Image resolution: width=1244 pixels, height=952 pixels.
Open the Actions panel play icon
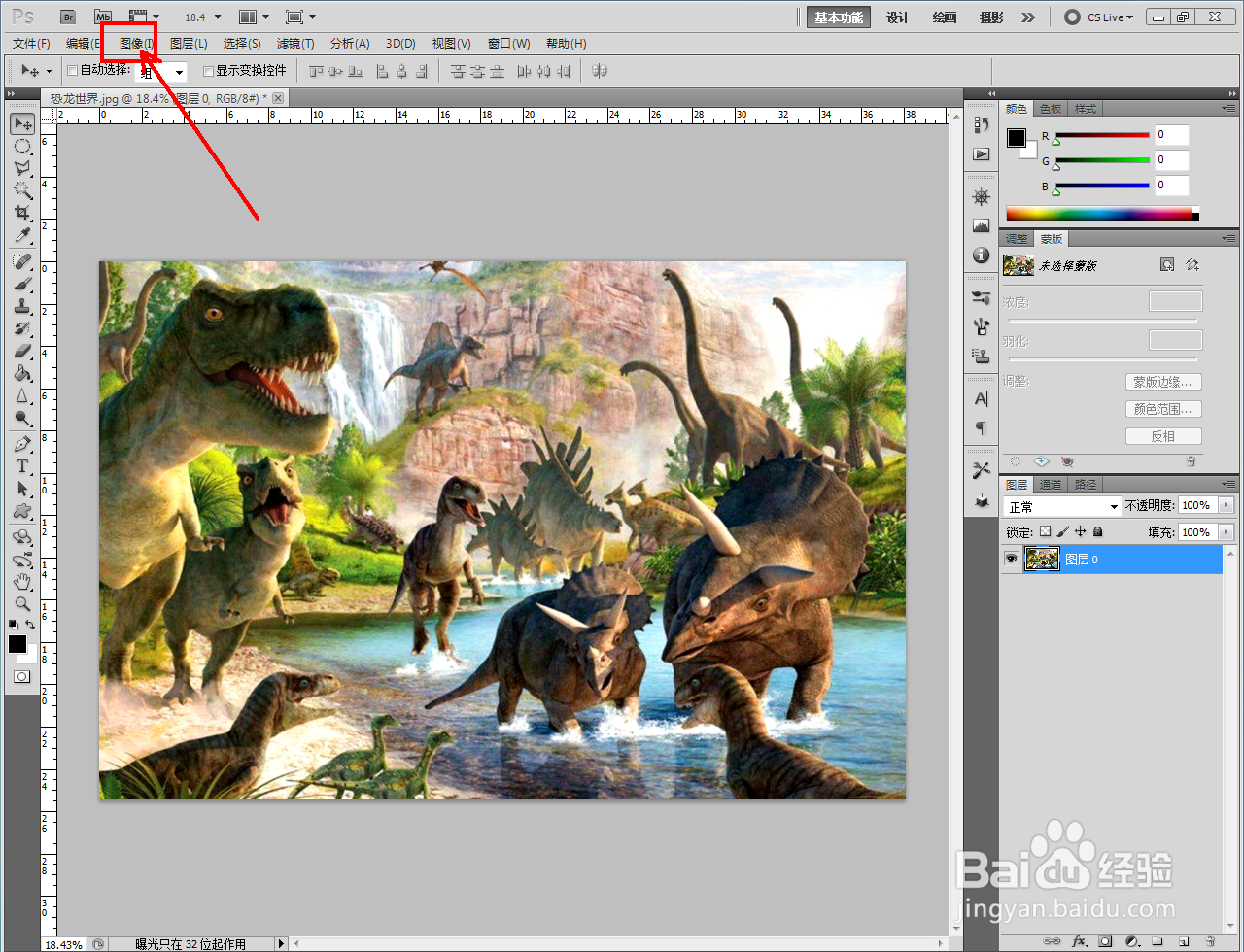coord(982,154)
